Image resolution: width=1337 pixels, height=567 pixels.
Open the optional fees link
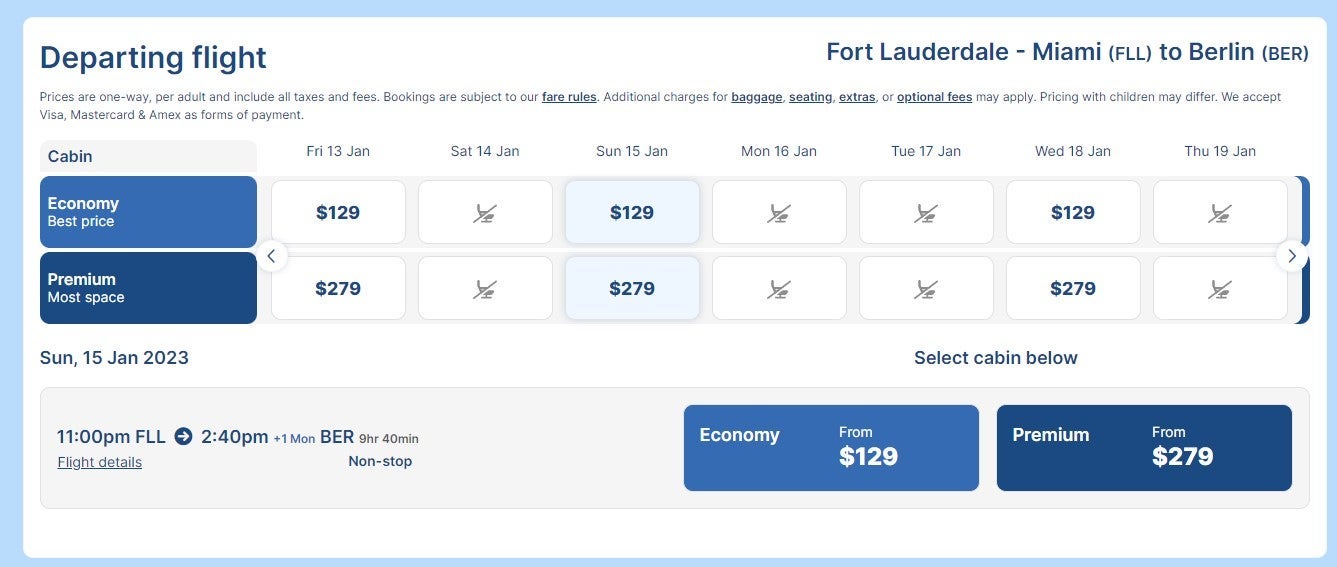[934, 97]
